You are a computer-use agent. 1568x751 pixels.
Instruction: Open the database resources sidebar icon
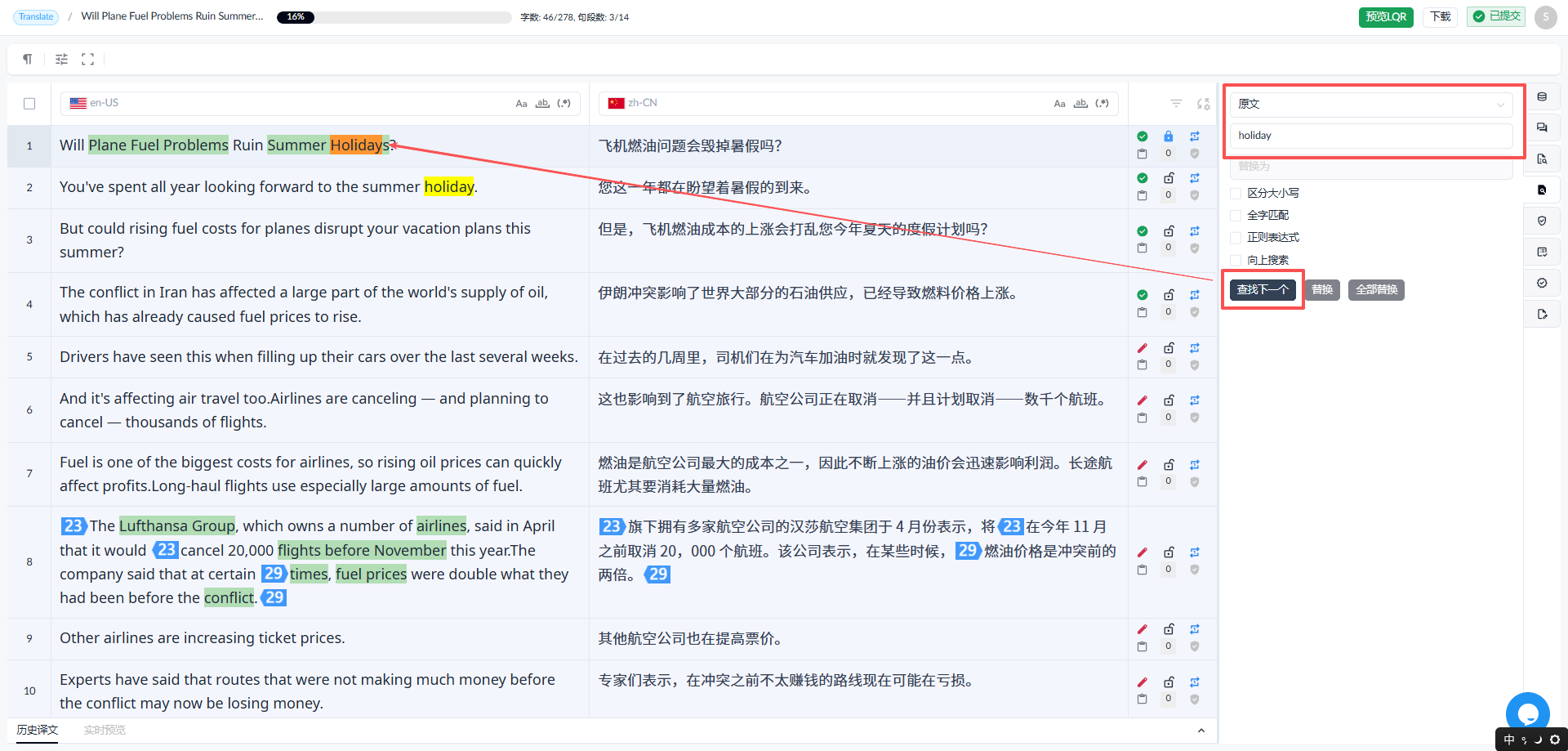pyautogui.click(x=1542, y=96)
